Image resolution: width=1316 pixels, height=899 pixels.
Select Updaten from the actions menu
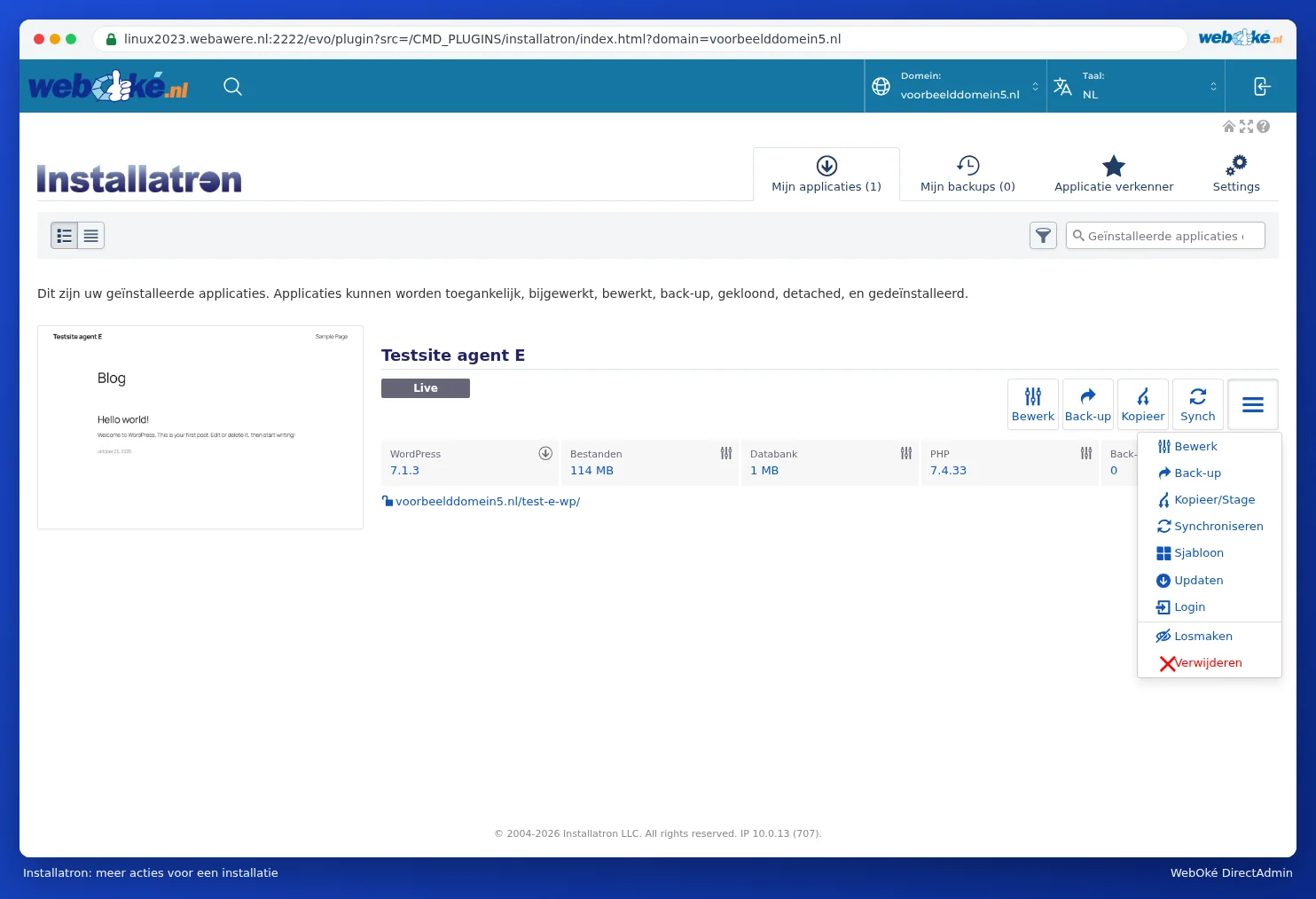click(x=1210, y=581)
